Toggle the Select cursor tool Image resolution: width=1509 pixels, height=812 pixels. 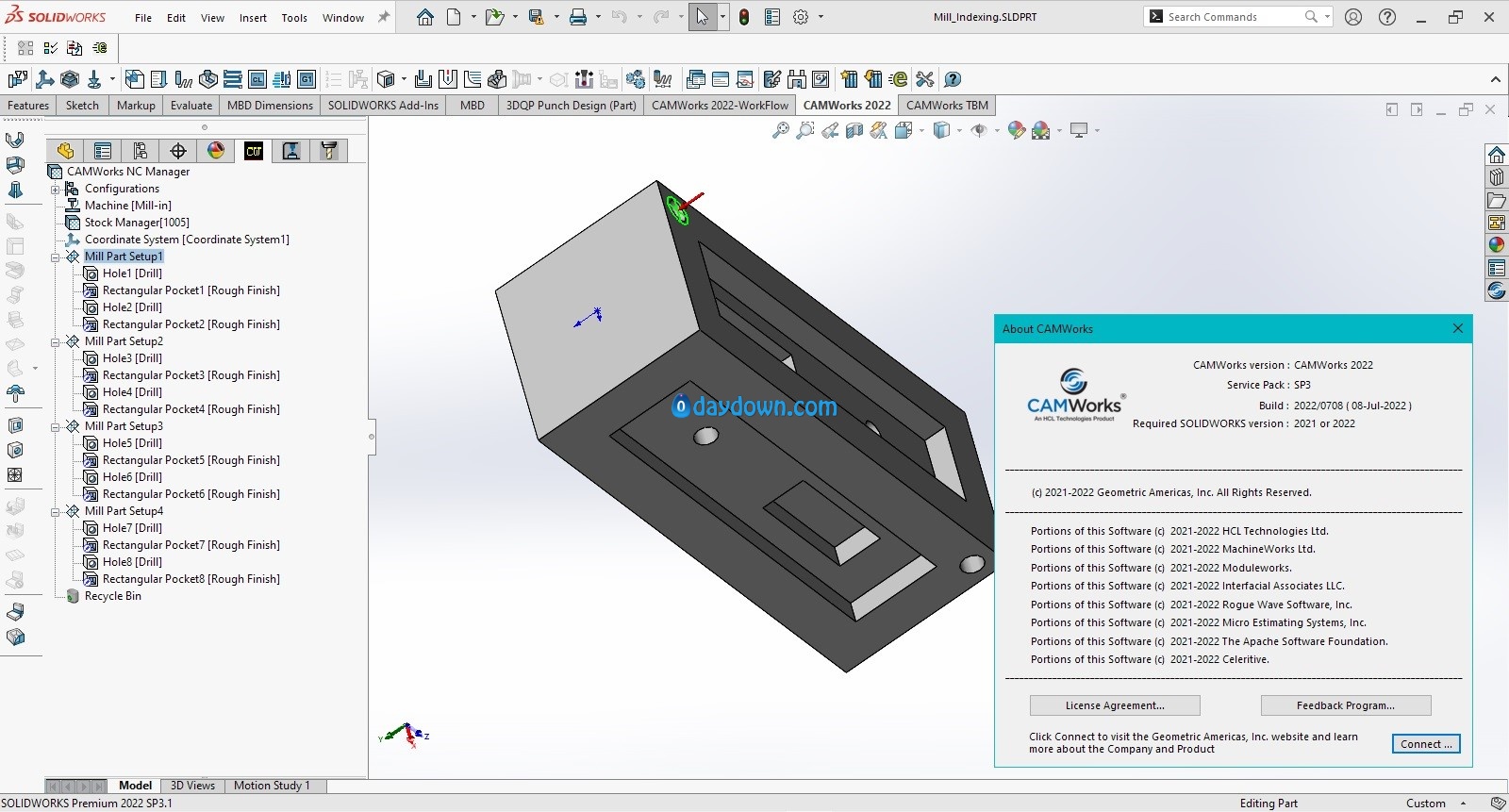(703, 17)
